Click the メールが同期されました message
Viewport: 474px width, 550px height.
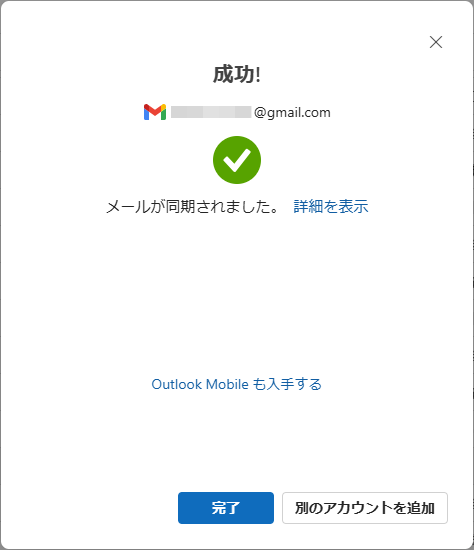pyautogui.click(x=193, y=206)
